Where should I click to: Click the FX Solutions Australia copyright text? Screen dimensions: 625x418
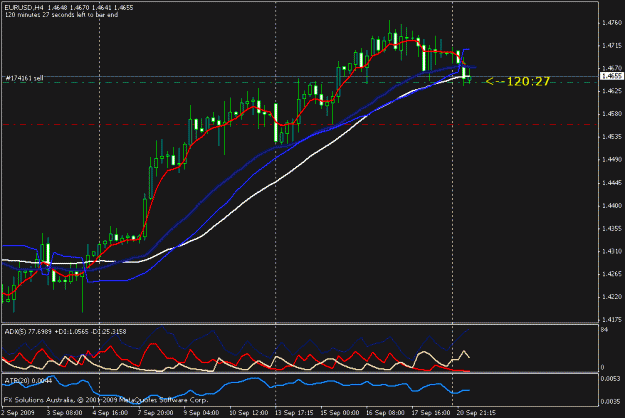(106, 400)
